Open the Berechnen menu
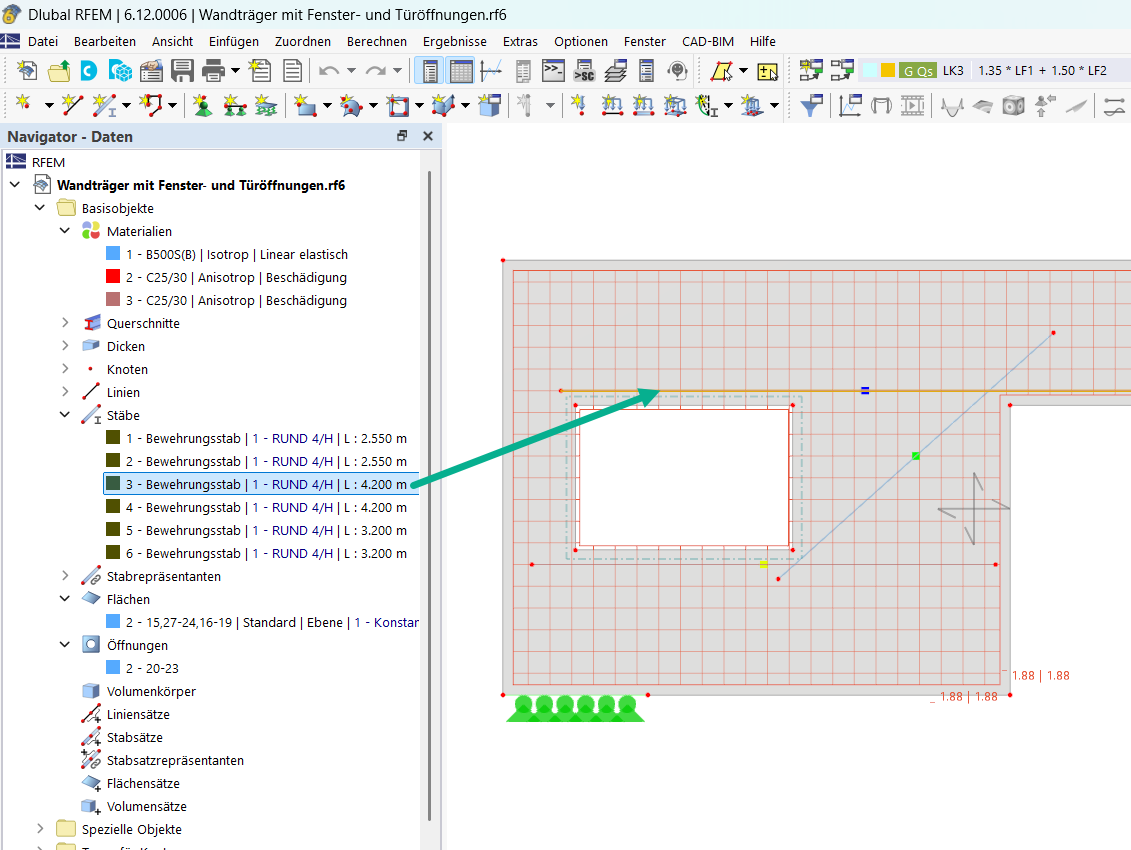This screenshot has width=1131, height=850. click(376, 41)
